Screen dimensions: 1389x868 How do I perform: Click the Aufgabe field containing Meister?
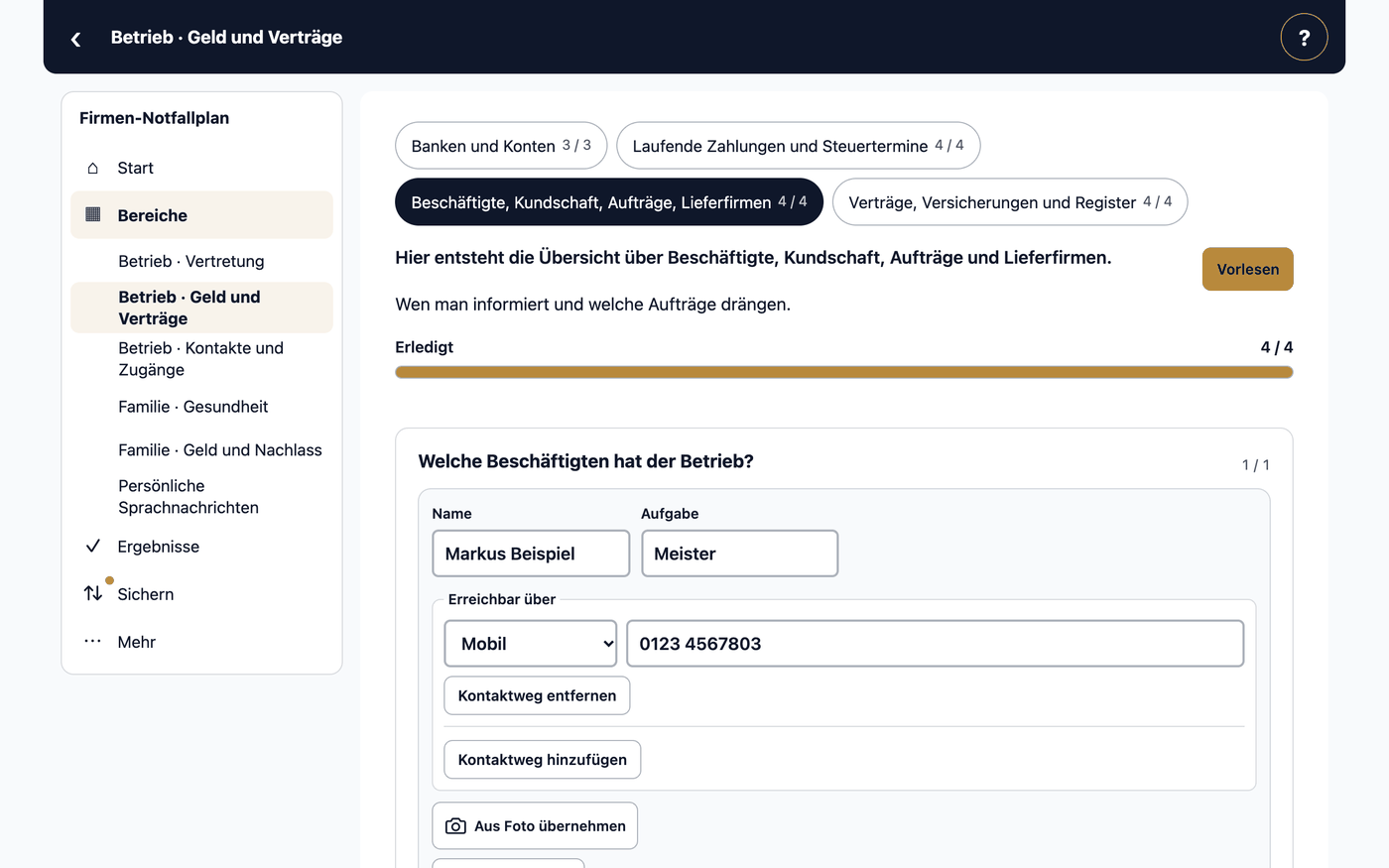[740, 554]
